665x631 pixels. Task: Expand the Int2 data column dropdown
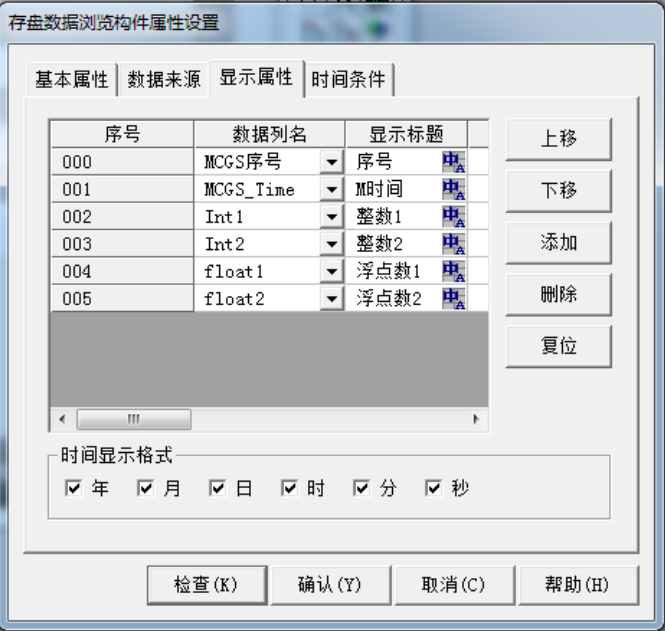[x=332, y=244]
